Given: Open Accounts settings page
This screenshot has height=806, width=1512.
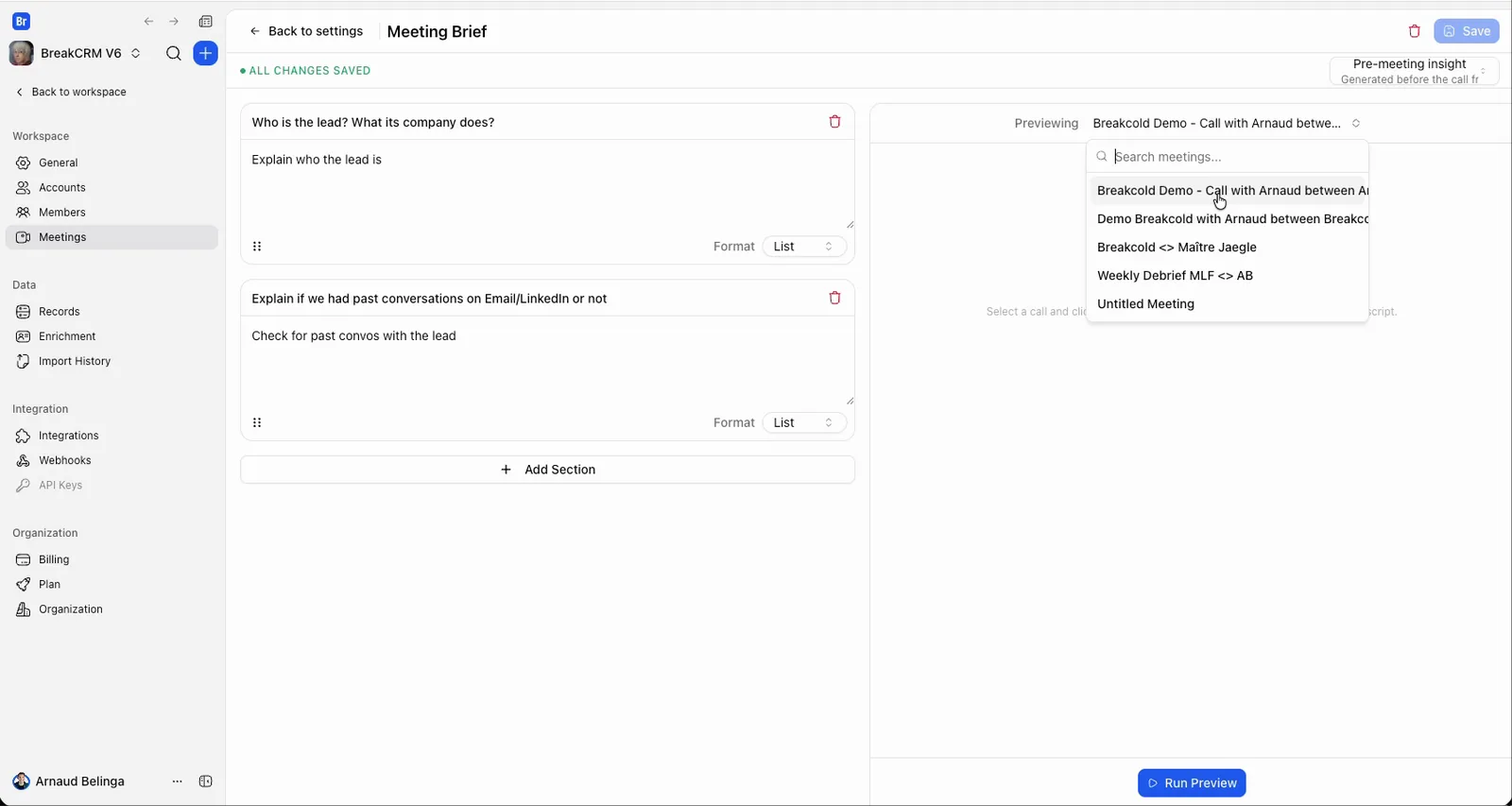Looking at the screenshot, I should [112, 187].
